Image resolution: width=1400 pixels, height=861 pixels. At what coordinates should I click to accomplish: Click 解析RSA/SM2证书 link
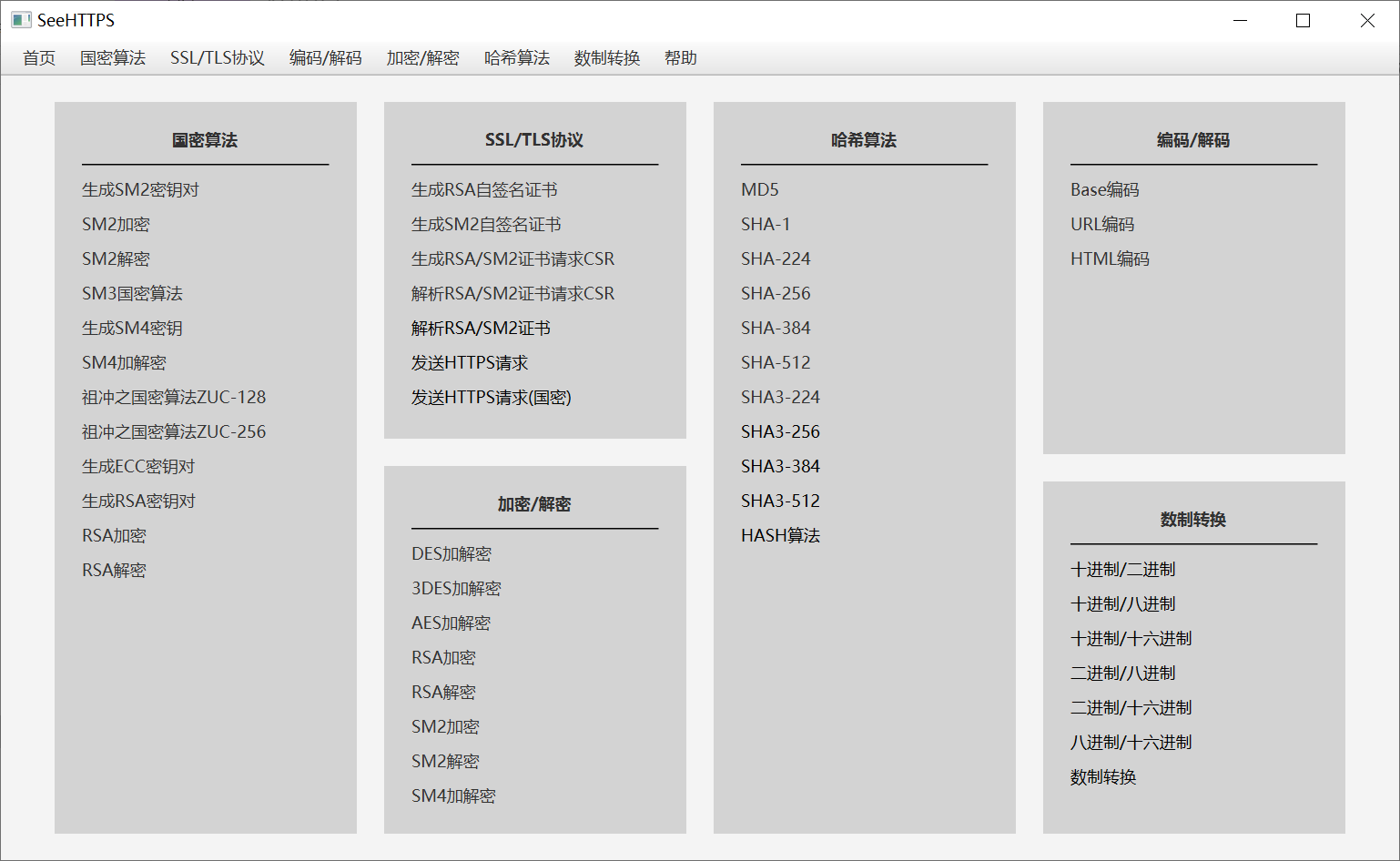tap(481, 328)
